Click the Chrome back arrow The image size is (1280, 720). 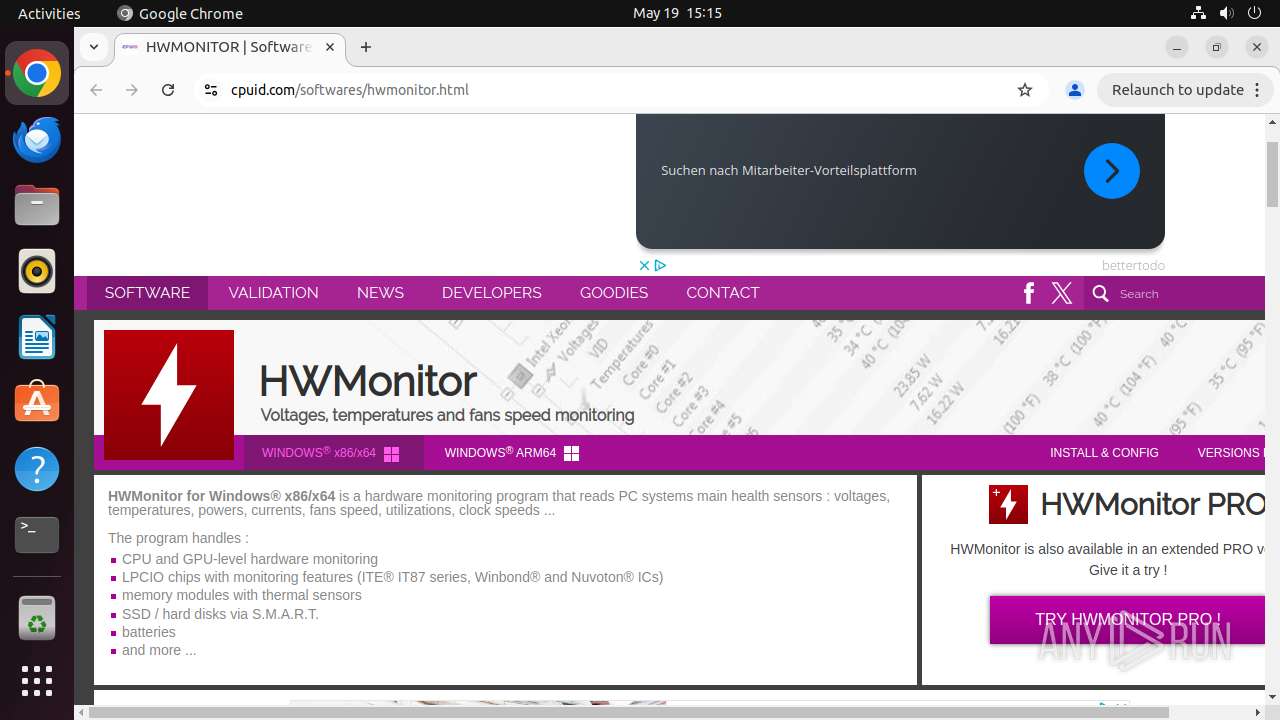(x=96, y=90)
